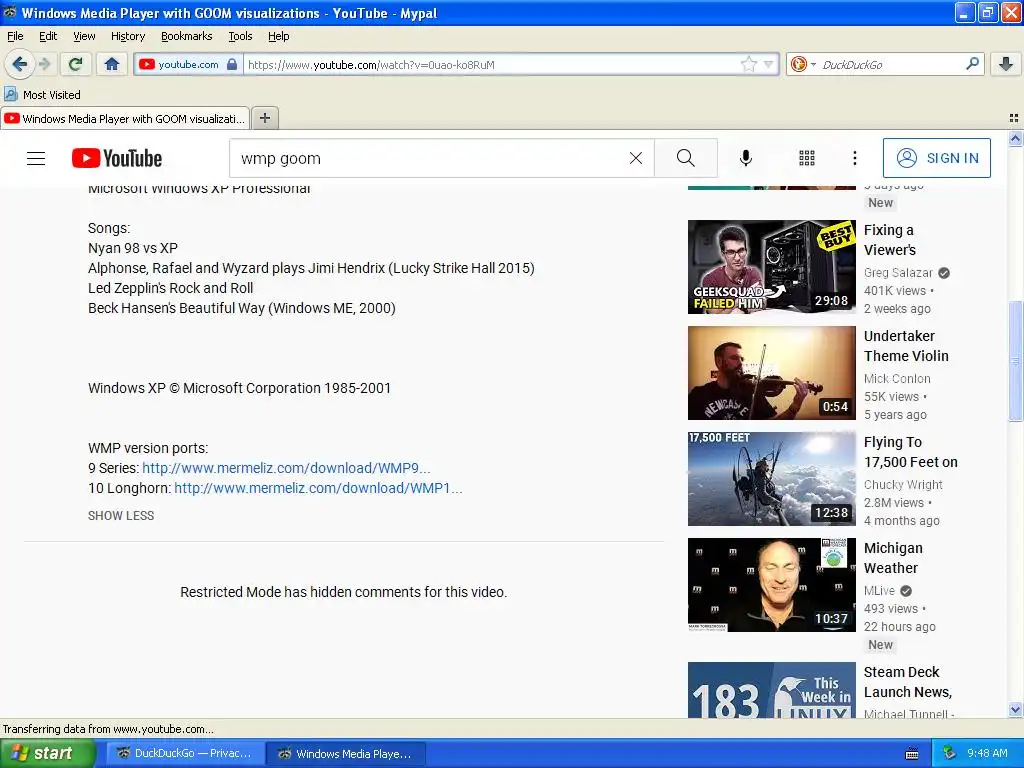The width and height of the screenshot is (1024, 768).
Task: Open a new tab with plus button
Action: pyautogui.click(x=264, y=118)
